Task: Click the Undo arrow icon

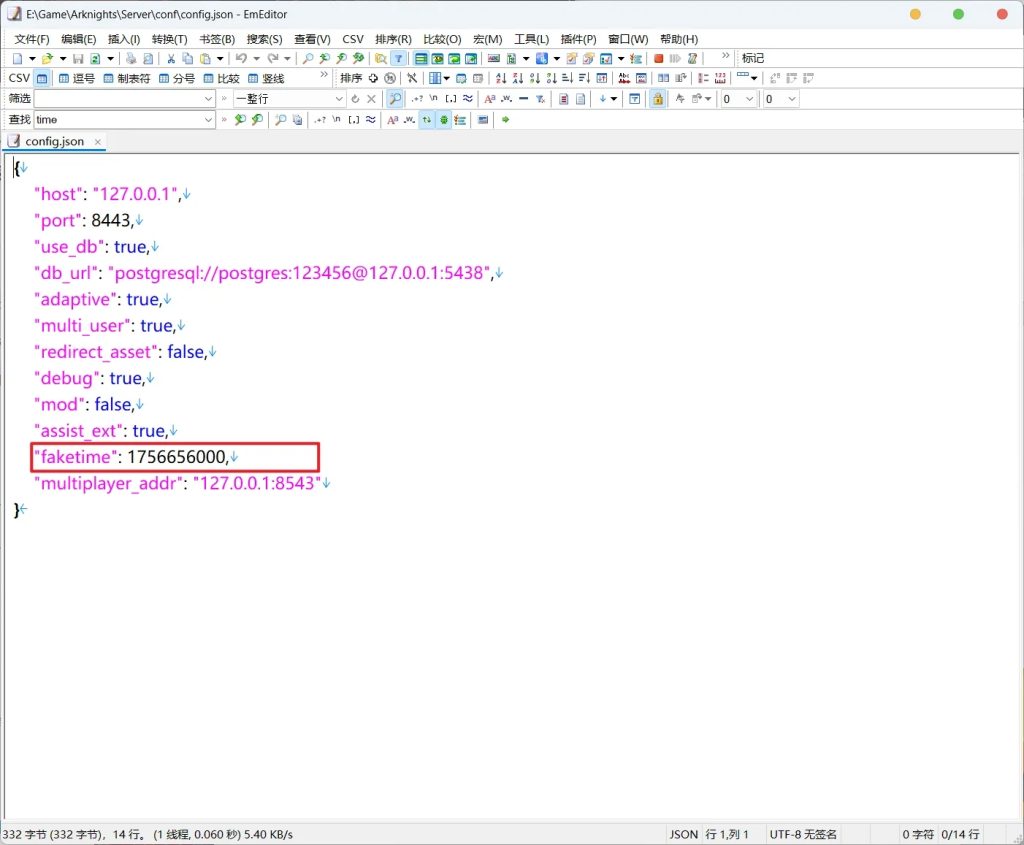Action: click(241, 59)
